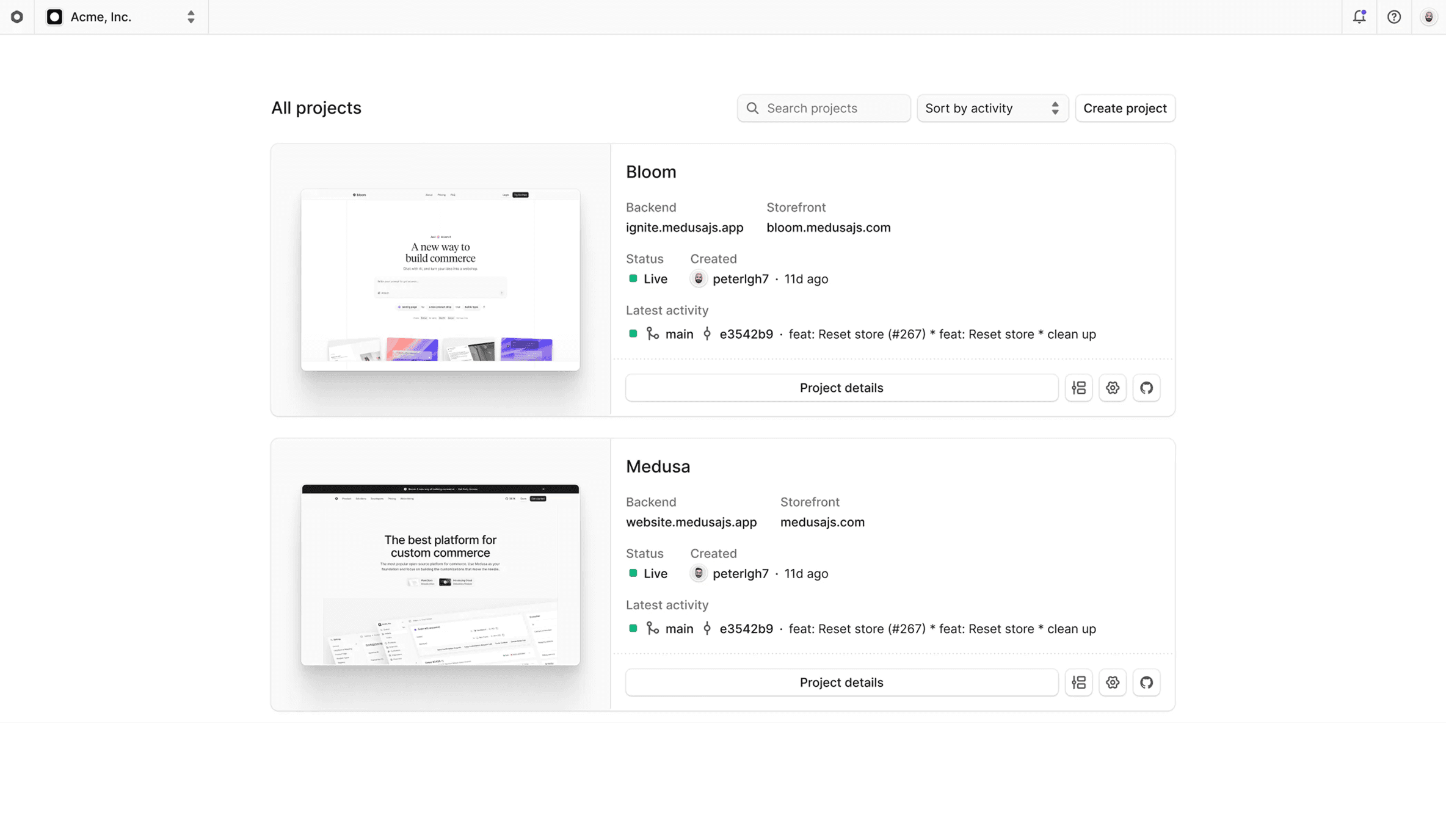Click peterlgh7 username in Bloom card

tap(741, 280)
